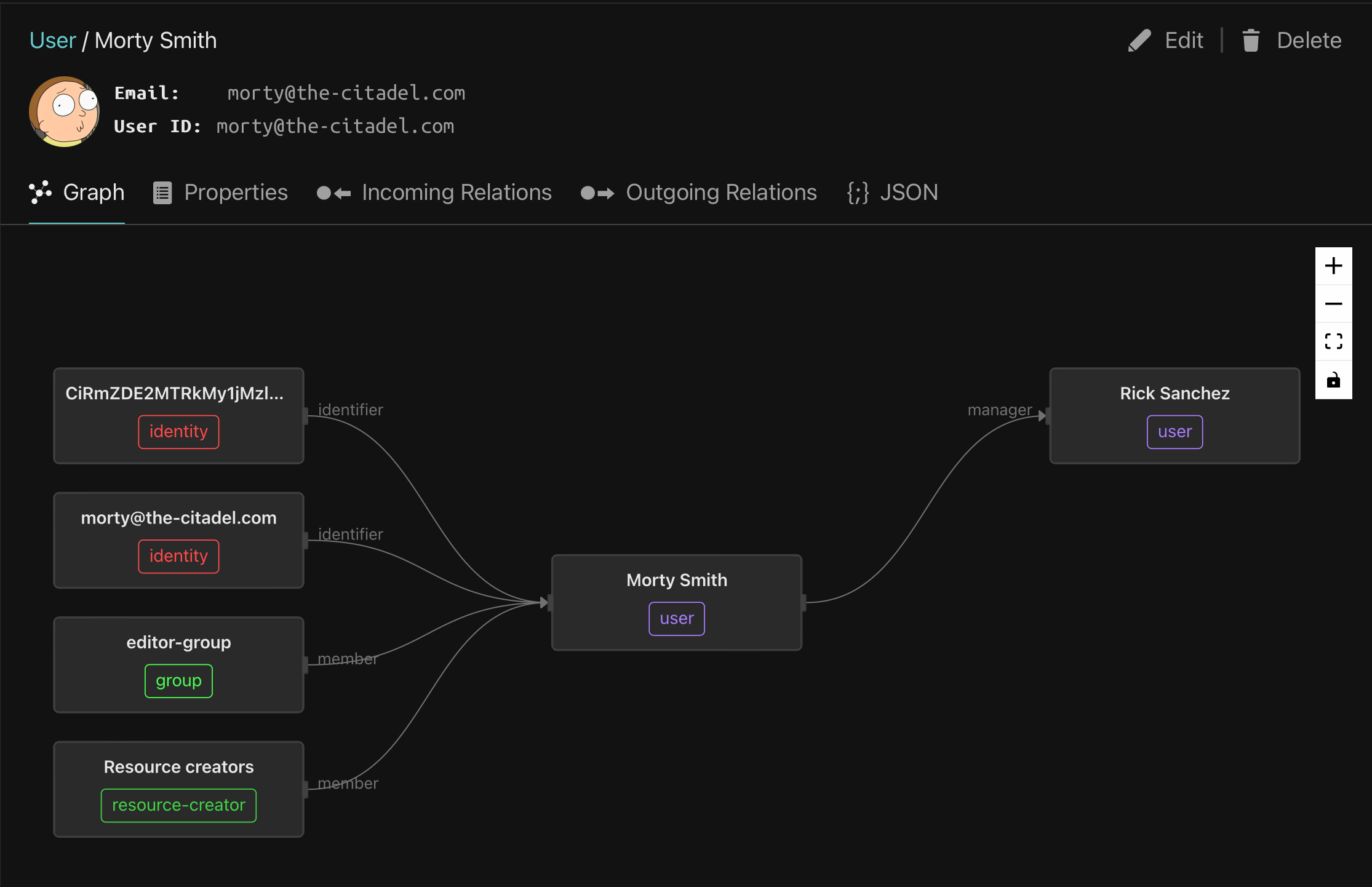This screenshot has width=1372, height=887.
Task: Toggle the graph interactivity lock
Action: [x=1333, y=380]
